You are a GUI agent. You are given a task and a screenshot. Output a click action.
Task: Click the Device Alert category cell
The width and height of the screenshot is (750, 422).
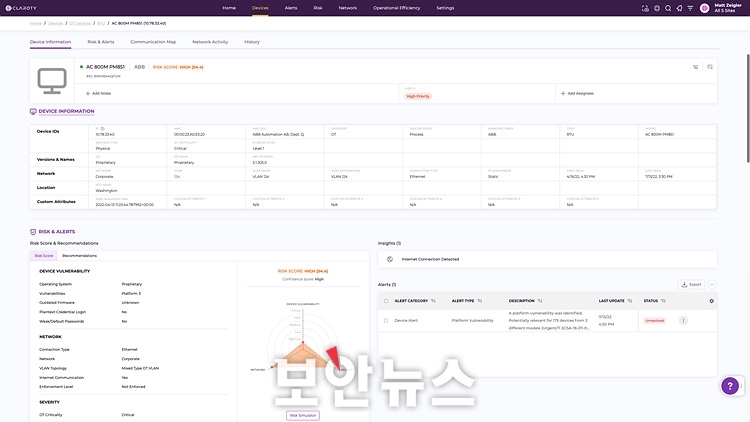tap(406, 321)
